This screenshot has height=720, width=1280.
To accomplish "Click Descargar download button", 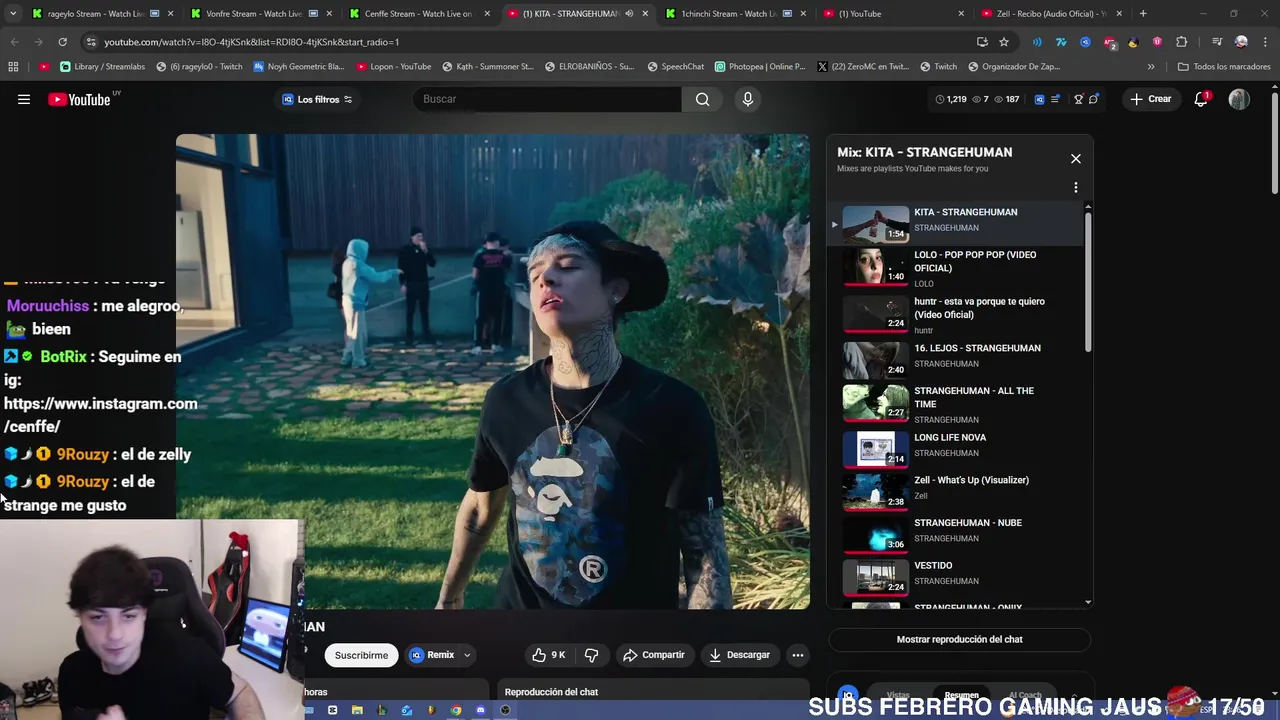I will point(739,655).
